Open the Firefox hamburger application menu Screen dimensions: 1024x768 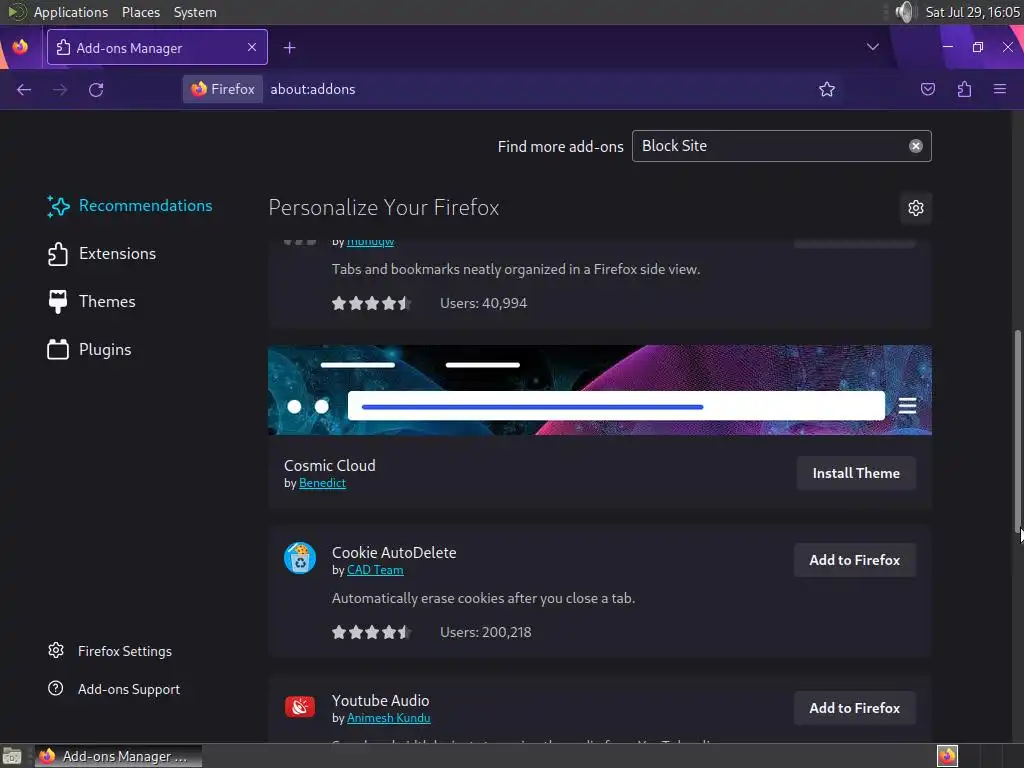tap(1000, 89)
